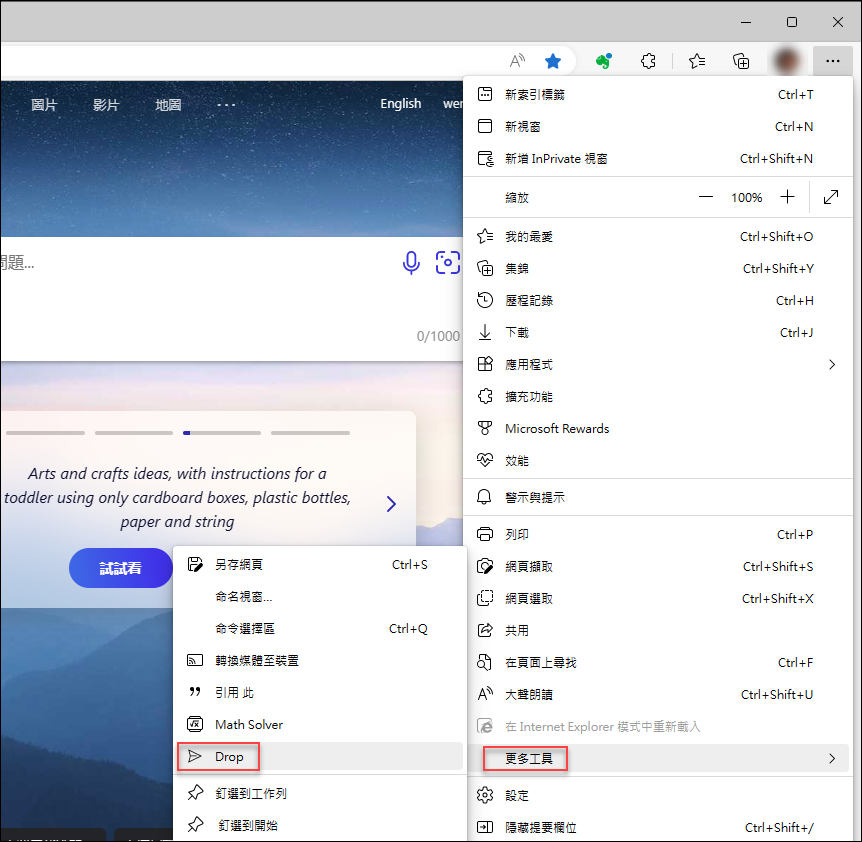Image resolution: width=862 pixels, height=842 pixels.
Task: Open the 影片 tab on Bing page
Action: click(x=106, y=104)
